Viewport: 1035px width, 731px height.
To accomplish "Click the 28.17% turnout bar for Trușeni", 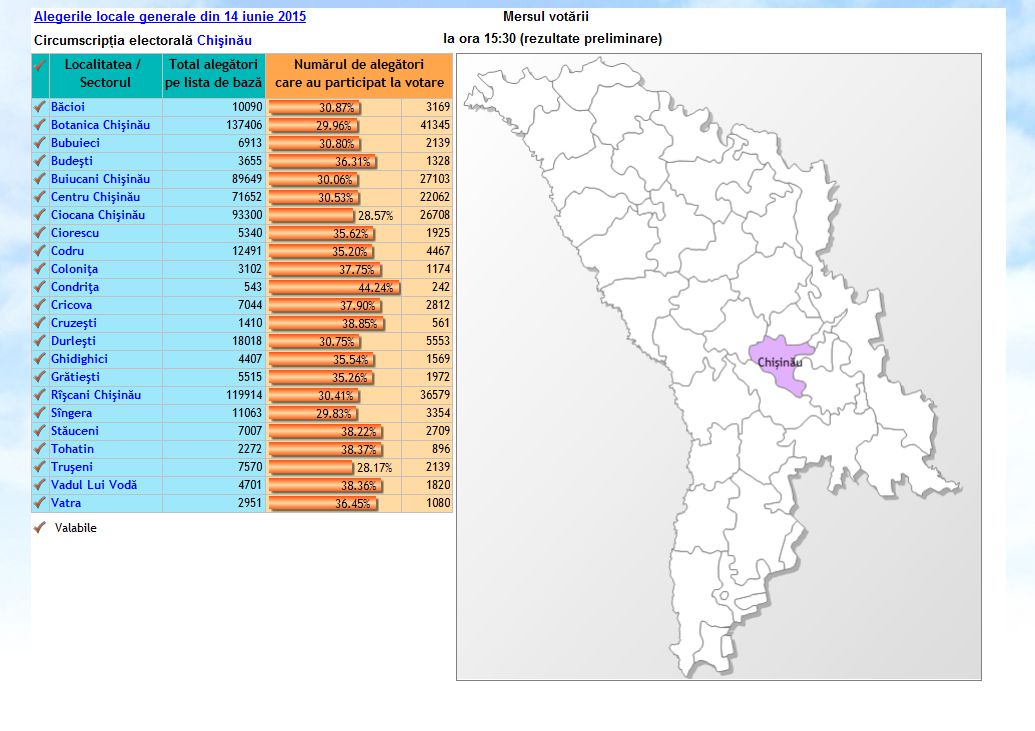I will (311, 468).
